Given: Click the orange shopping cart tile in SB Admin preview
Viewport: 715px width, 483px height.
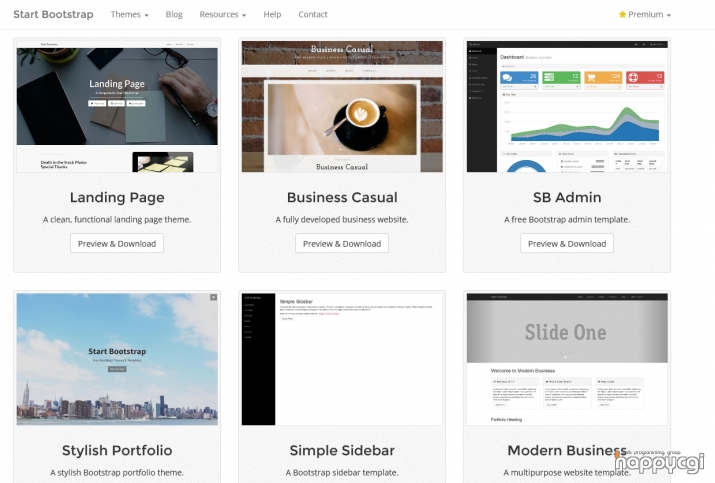Looking at the screenshot, I should [603, 80].
